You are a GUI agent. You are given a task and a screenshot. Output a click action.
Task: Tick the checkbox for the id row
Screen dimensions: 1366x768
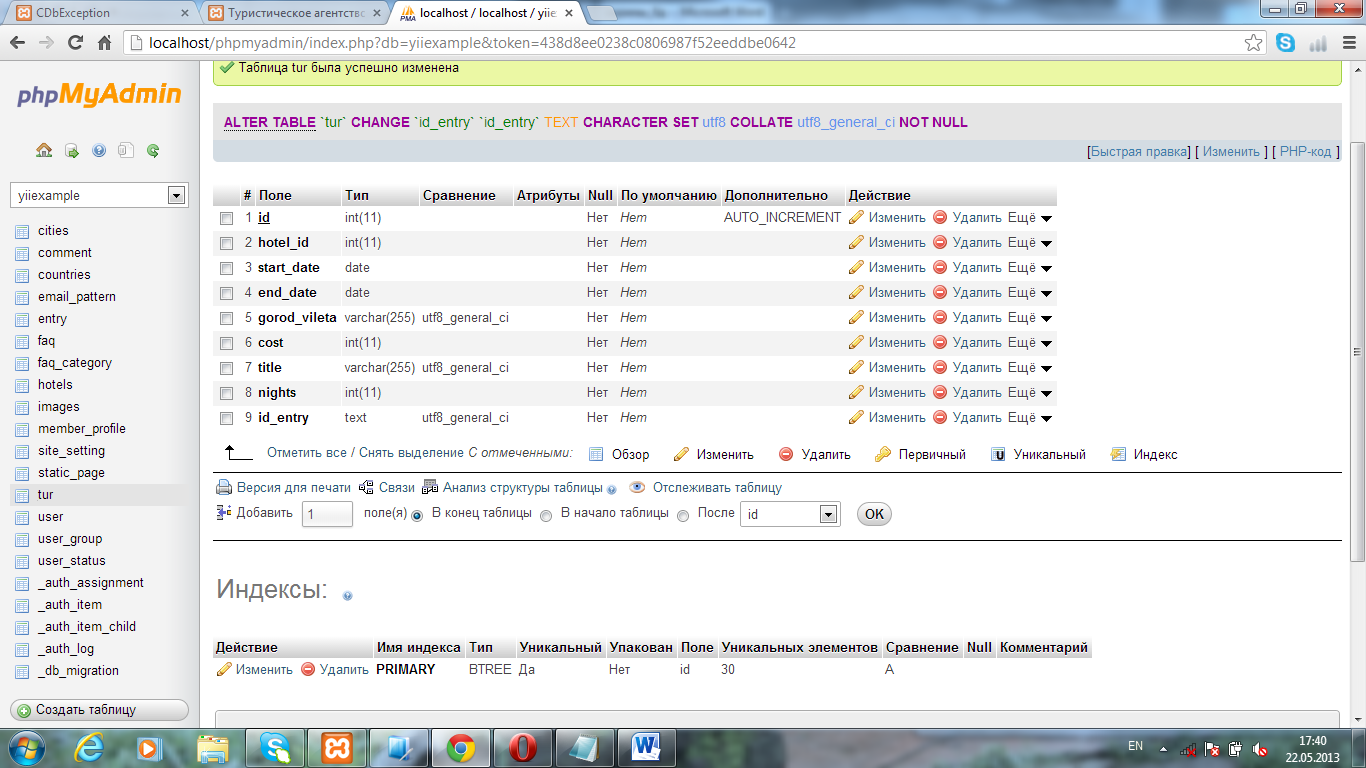click(x=227, y=218)
